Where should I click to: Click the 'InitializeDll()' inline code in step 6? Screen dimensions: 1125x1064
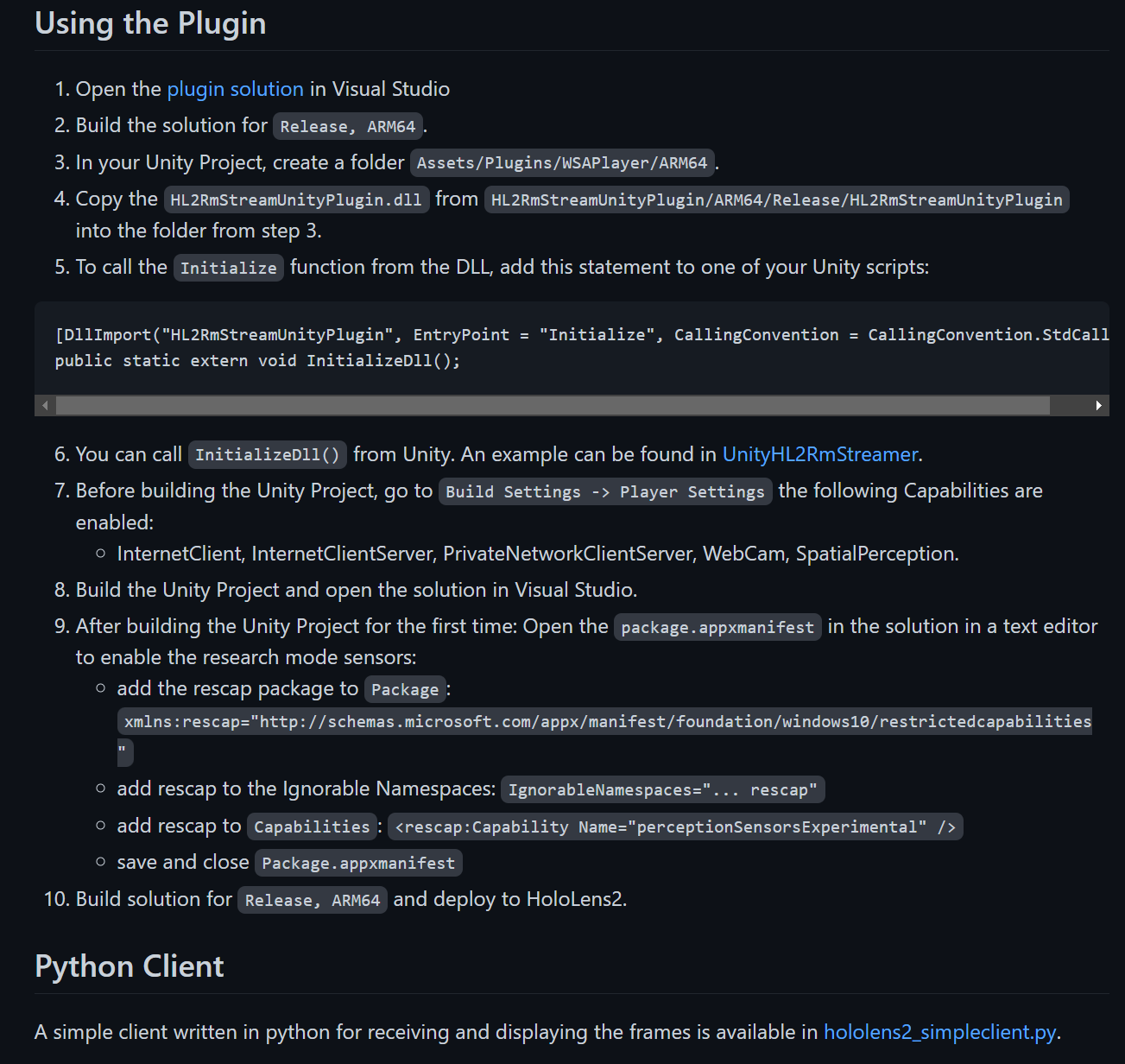coord(268,454)
